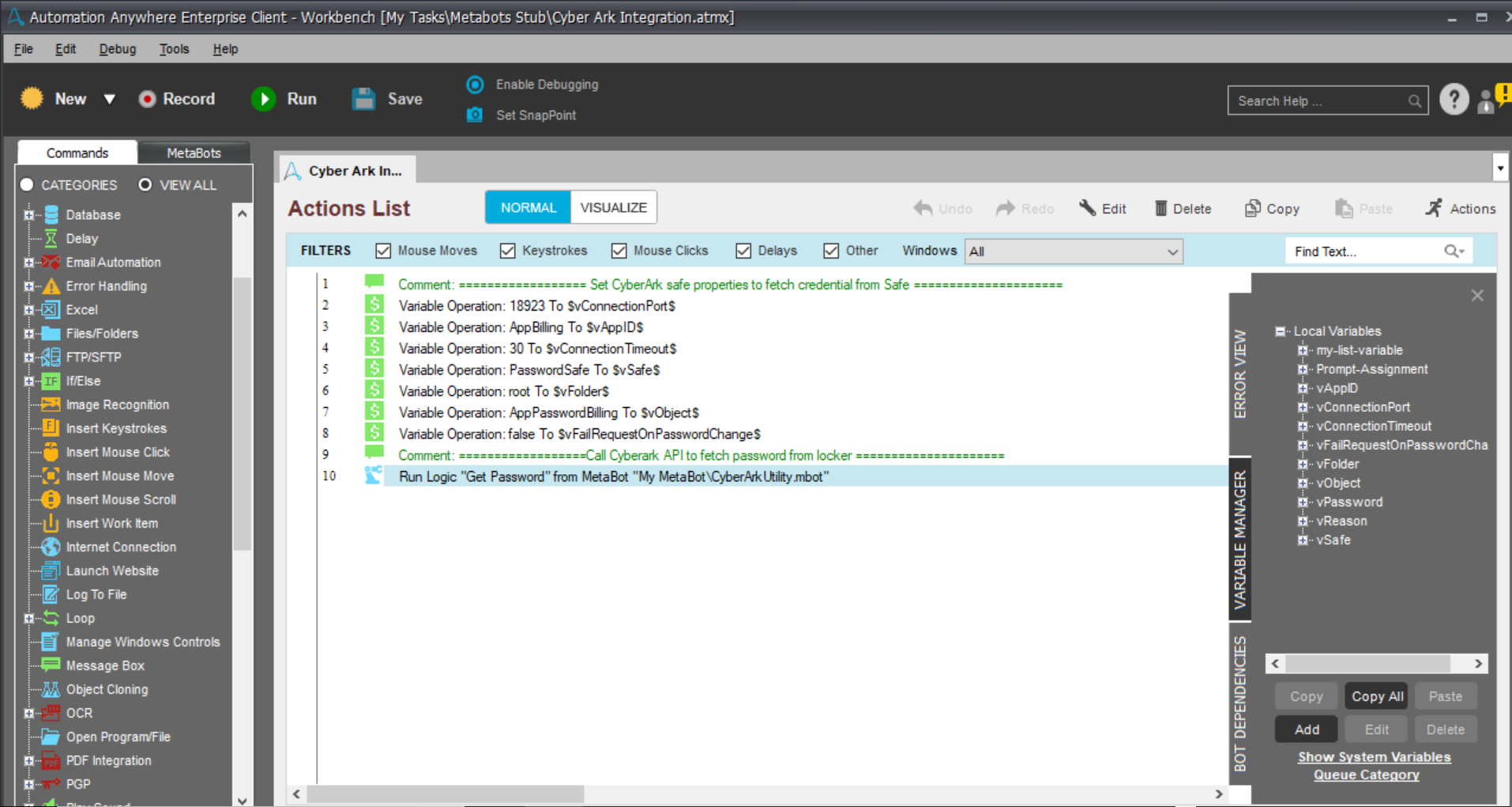Click the actions list horizontal scrollbar
The height and width of the screenshot is (807, 1512).
click(758, 794)
